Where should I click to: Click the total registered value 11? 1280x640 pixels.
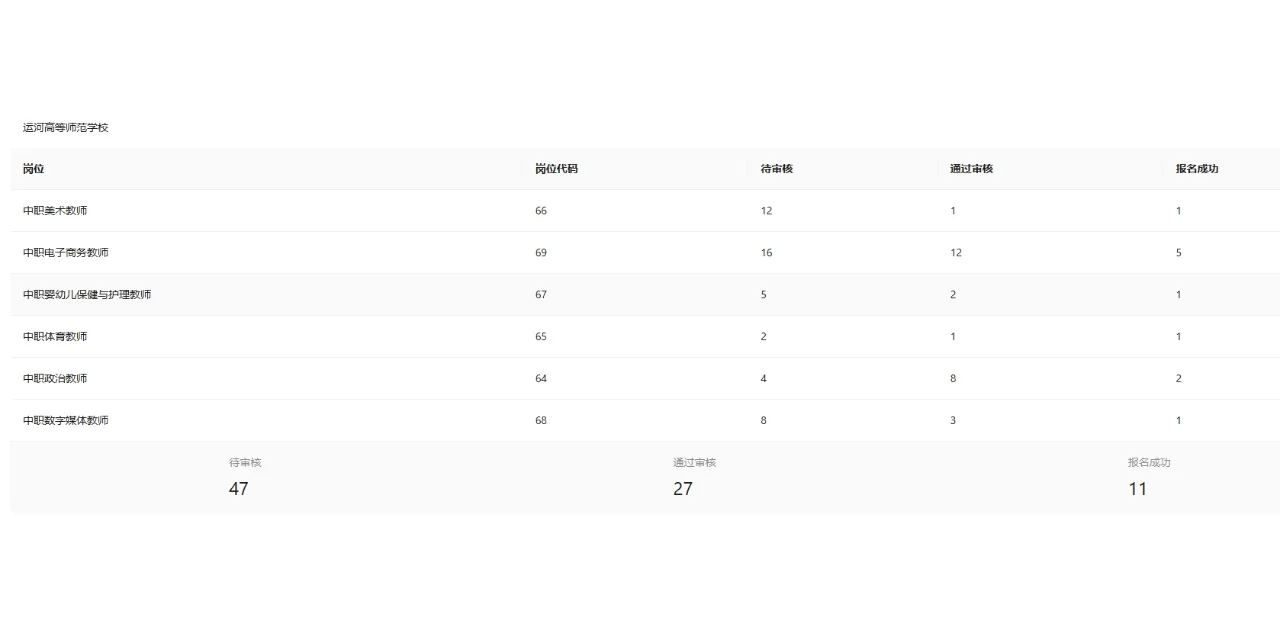(1137, 489)
